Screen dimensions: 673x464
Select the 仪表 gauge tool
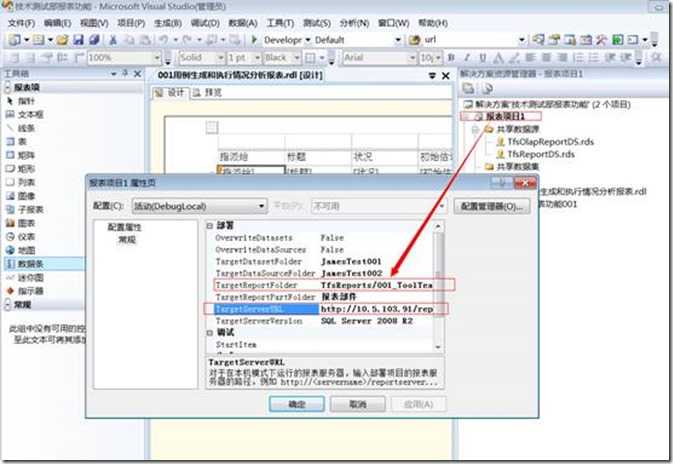click(26, 237)
